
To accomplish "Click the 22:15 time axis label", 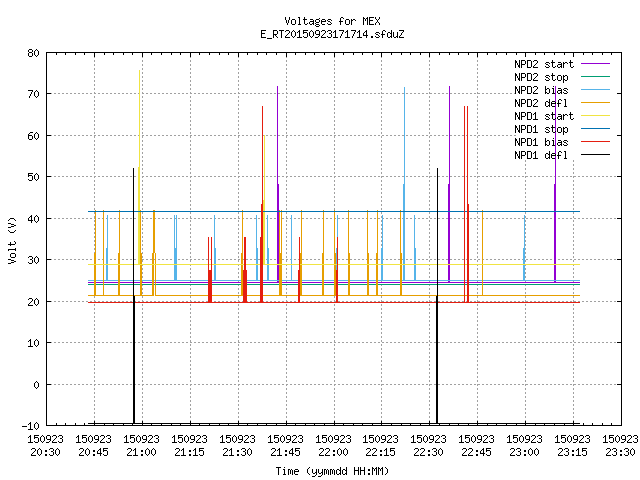I will (x=380, y=452).
